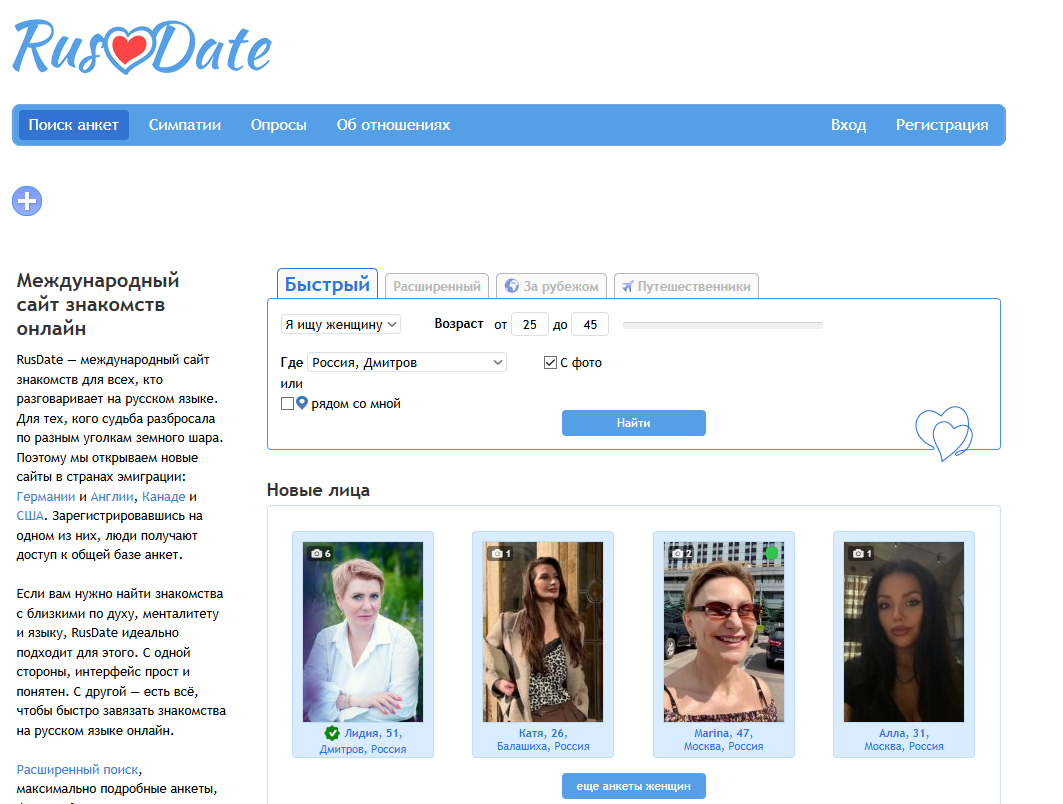Viewport: 1063px width, 804px height.
Task: Follow the Англии link
Action: click(x=112, y=496)
